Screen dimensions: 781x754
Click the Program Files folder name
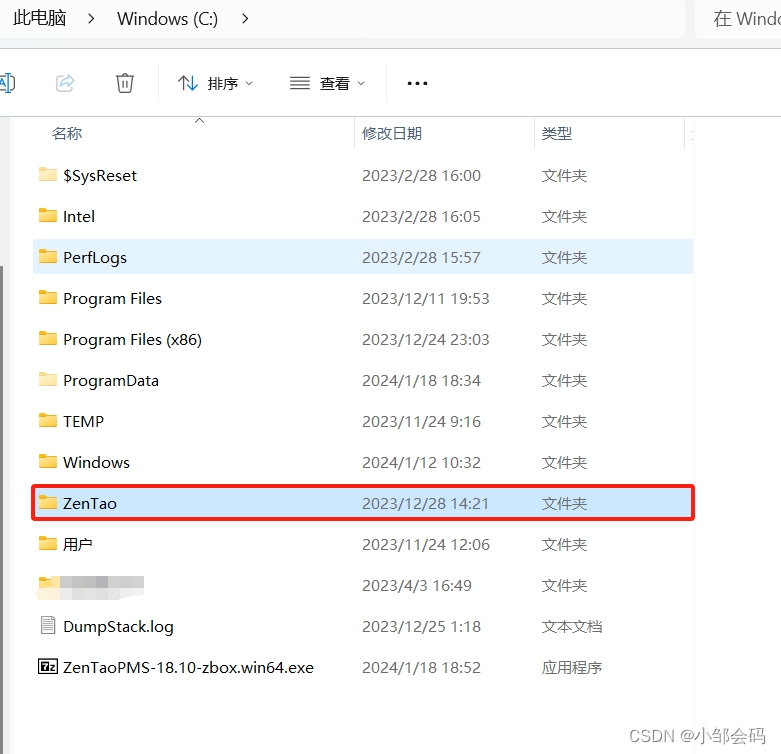113,299
